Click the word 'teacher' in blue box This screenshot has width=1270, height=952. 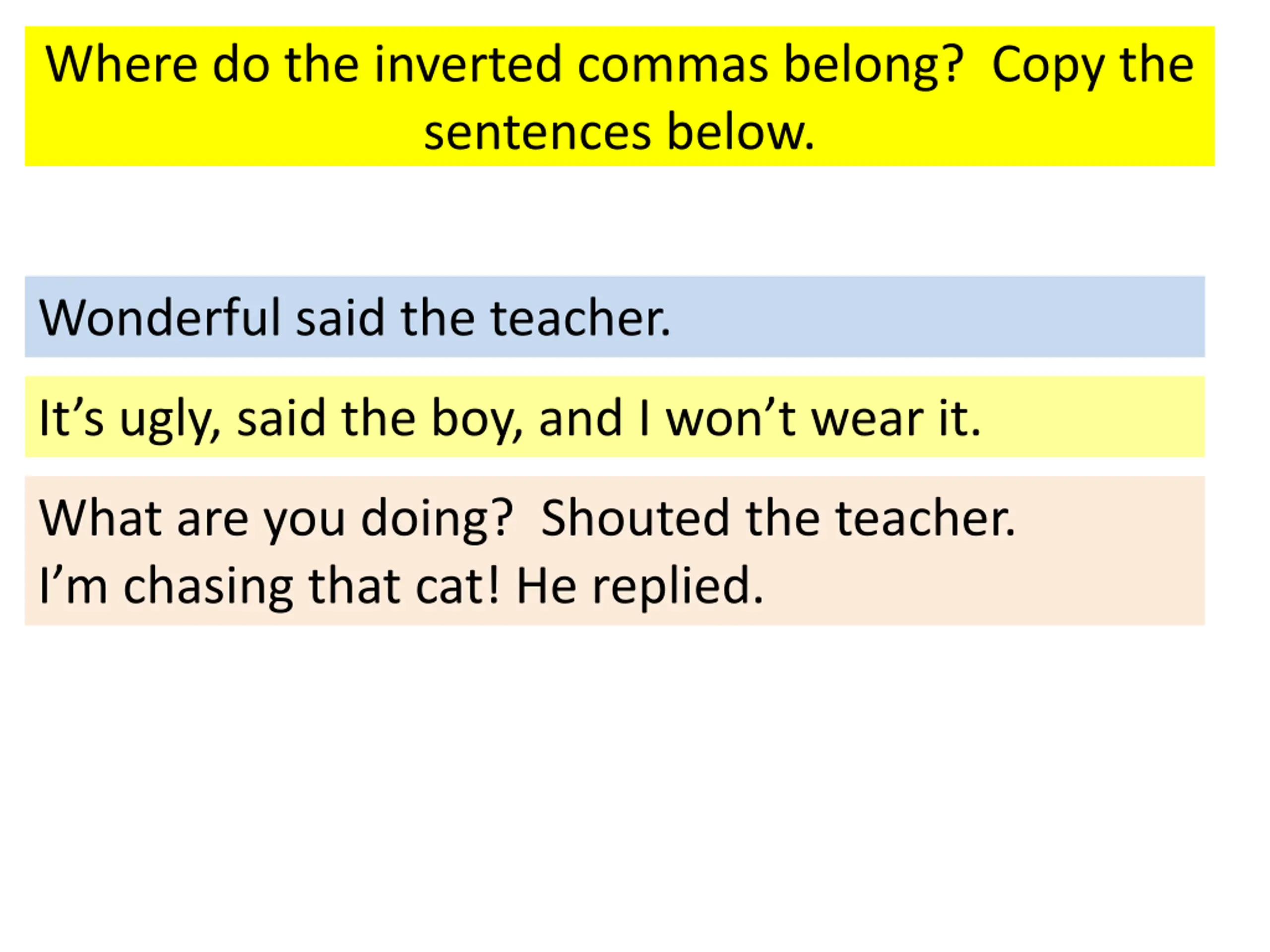(x=580, y=317)
